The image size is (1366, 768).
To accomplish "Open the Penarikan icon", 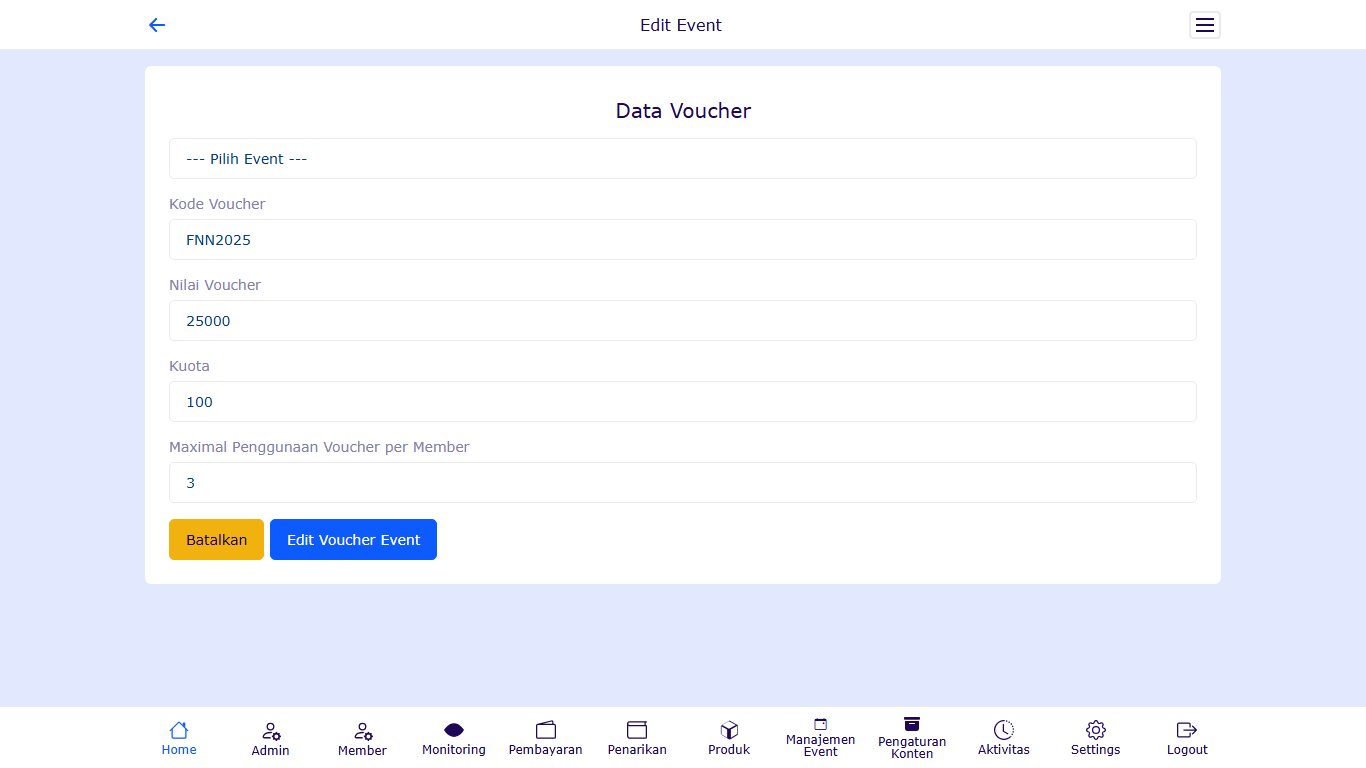I will click(x=637, y=731).
